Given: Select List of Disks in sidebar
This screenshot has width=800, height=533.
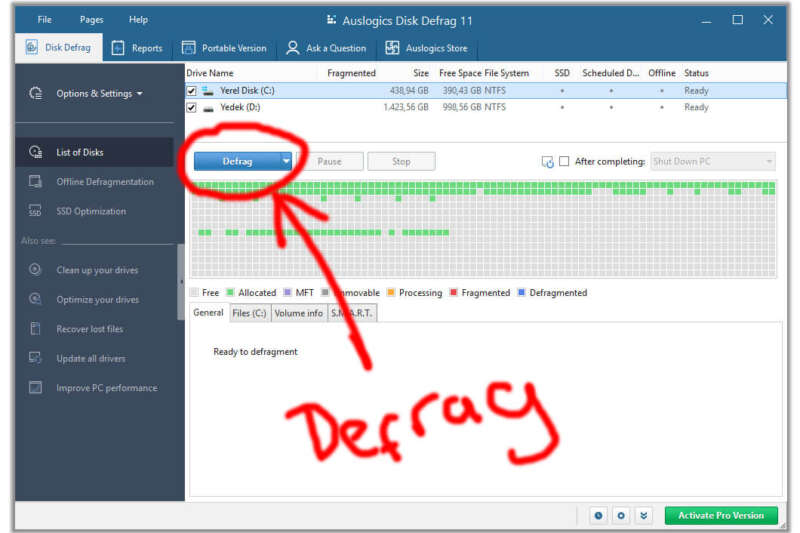Looking at the screenshot, I should pyautogui.click(x=94, y=152).
